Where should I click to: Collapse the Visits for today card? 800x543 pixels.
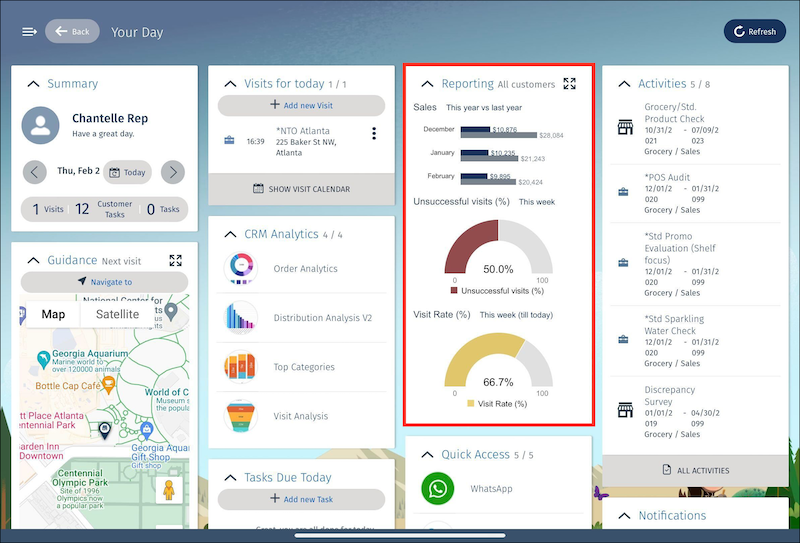pyautogui.click(x=230, y=84)
